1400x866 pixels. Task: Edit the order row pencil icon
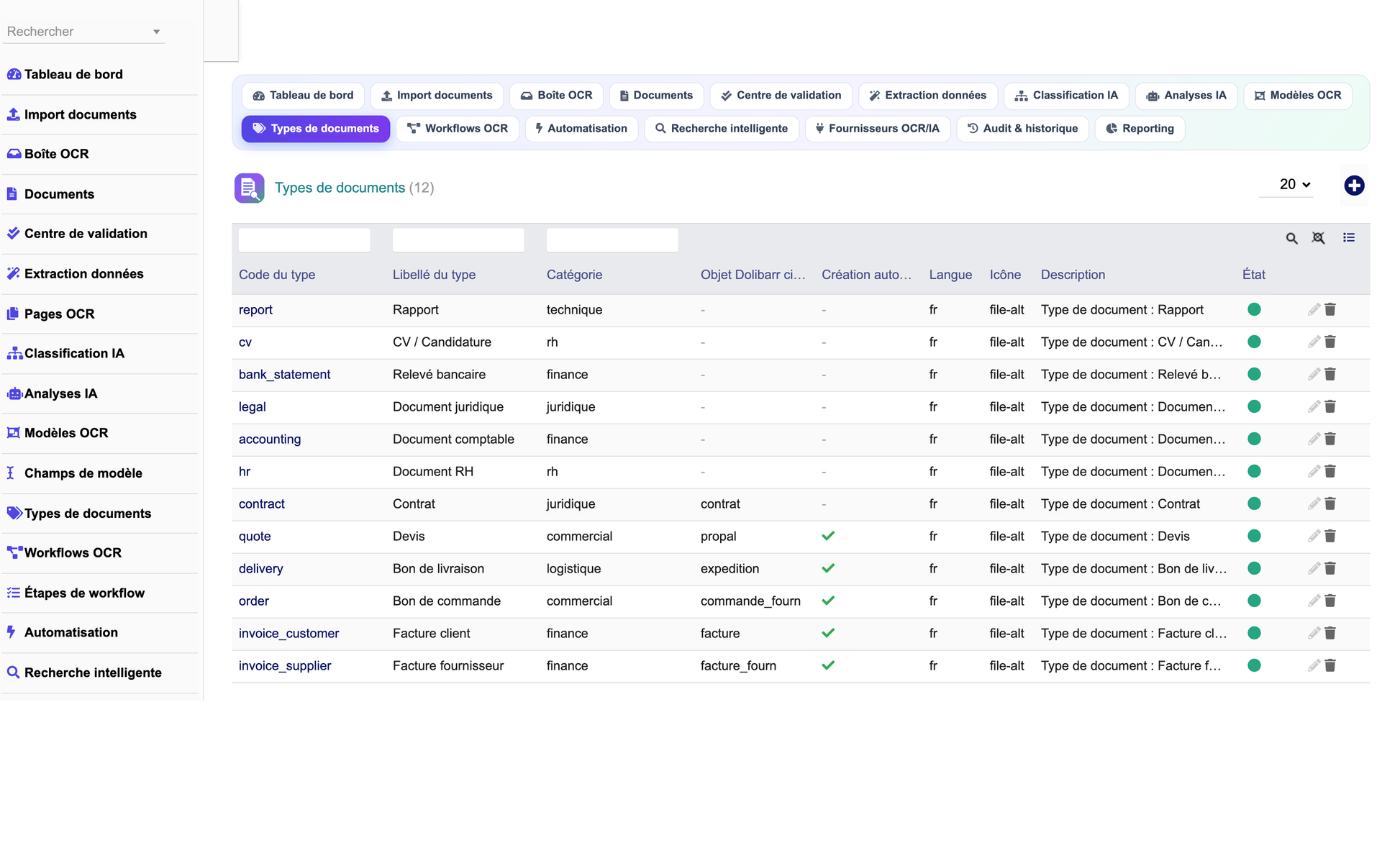coord(1314,601)
